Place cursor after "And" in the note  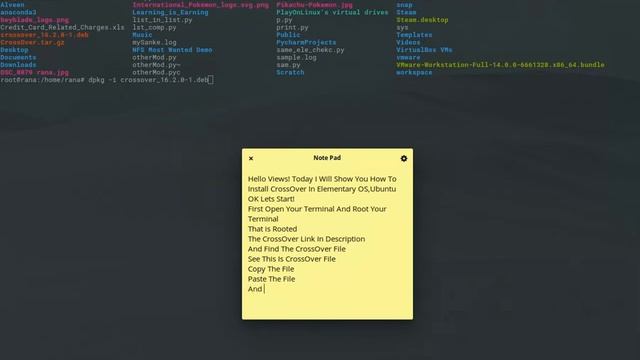264,289
